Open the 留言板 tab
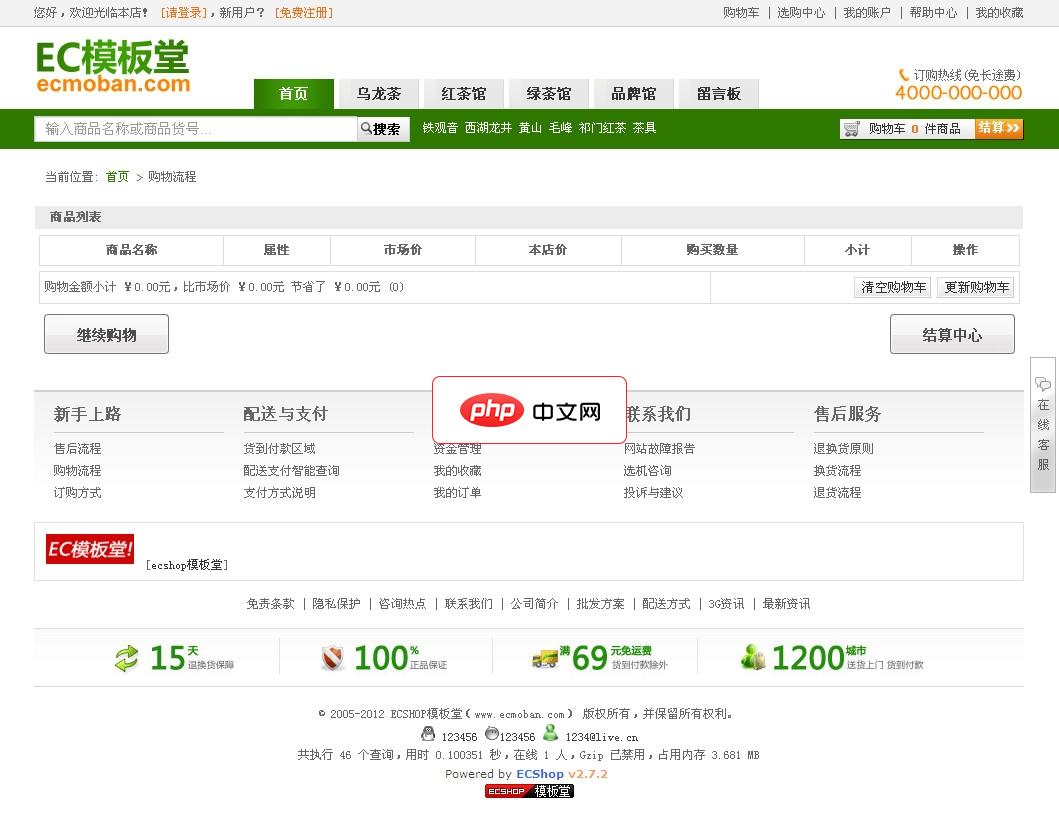The height and width of the screenshot is (821, 1059). tap(719, 93)
